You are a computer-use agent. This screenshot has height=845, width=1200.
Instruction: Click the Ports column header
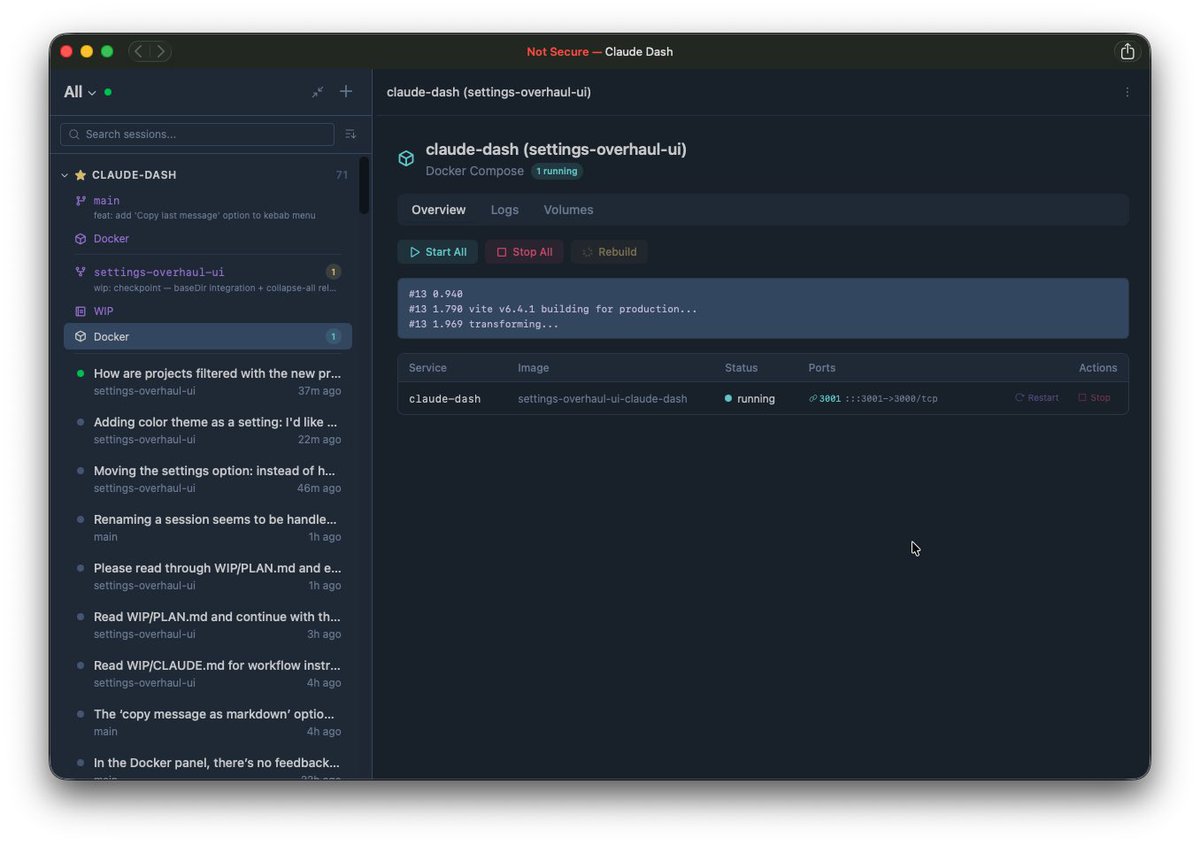822,368
